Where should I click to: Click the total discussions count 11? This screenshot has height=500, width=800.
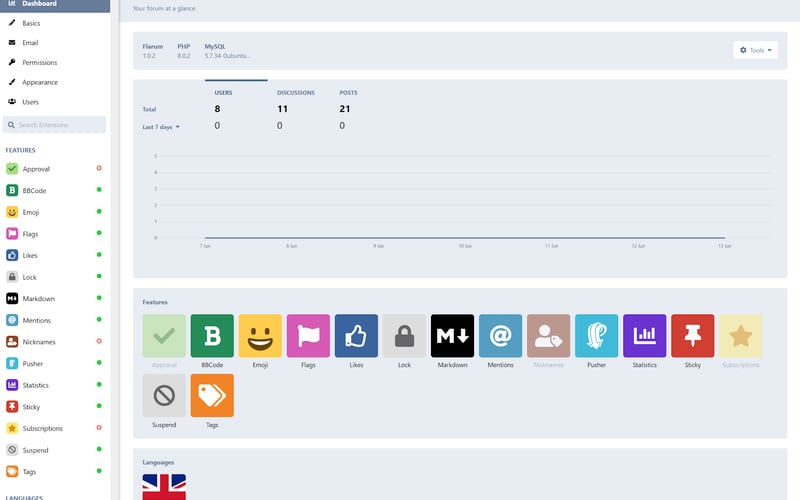(283, 109)
